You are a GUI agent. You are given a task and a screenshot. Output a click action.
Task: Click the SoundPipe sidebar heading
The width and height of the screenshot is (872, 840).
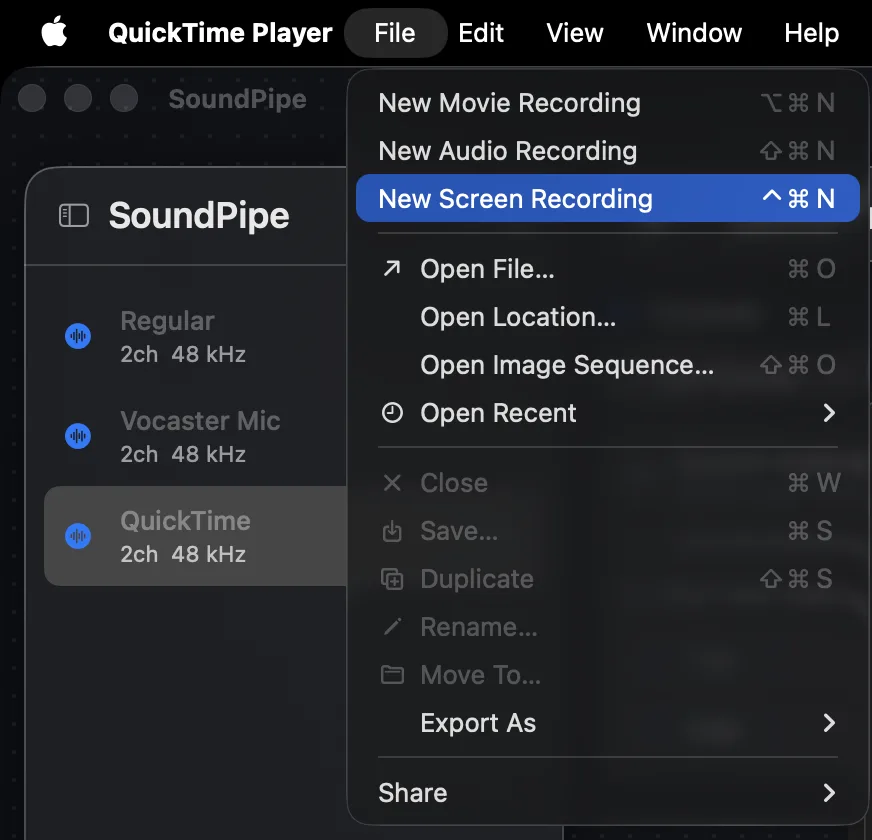coord(199,216)
